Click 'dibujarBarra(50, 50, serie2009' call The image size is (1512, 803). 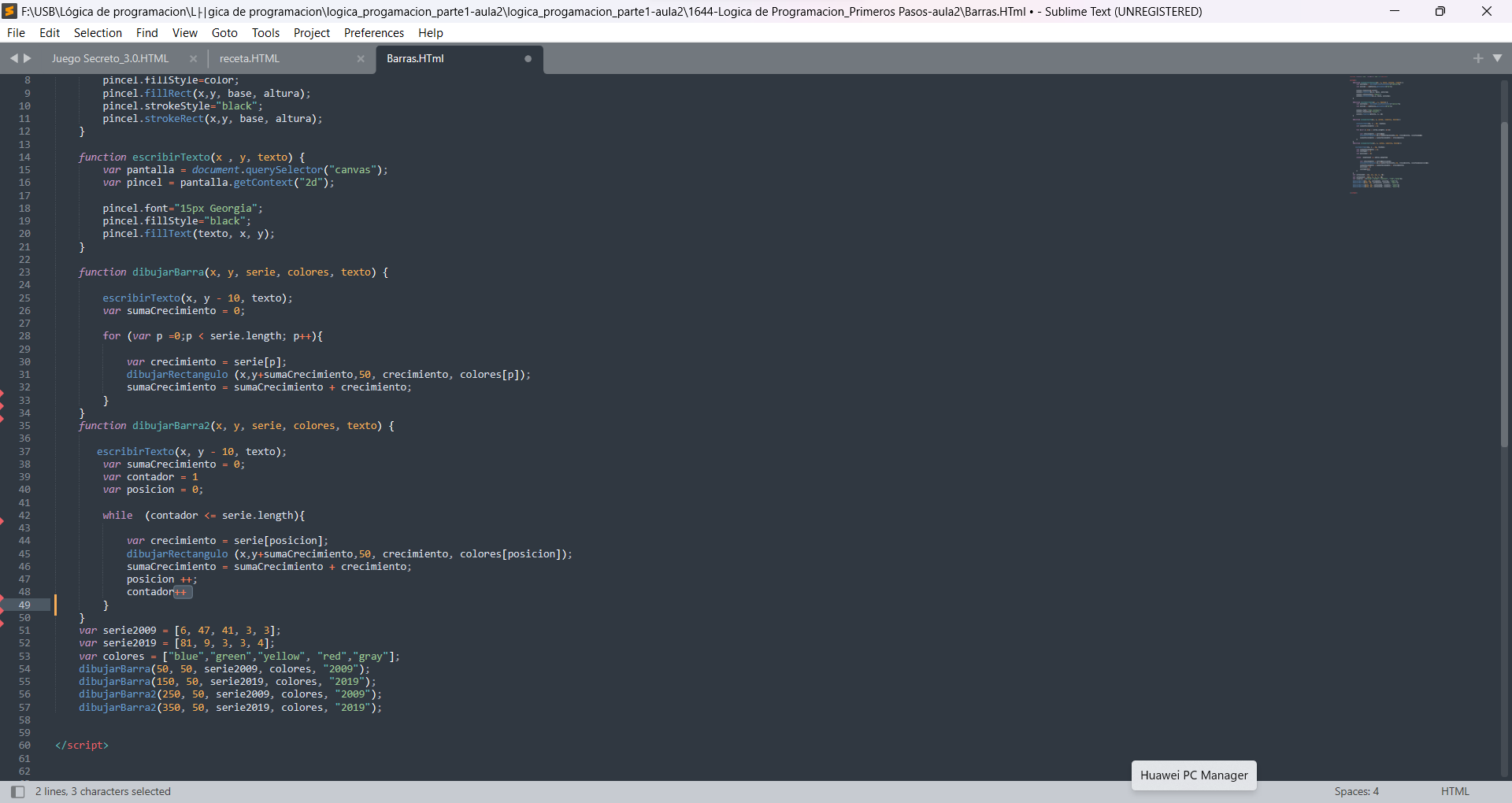pyautogui.click(x=224, y=669)
